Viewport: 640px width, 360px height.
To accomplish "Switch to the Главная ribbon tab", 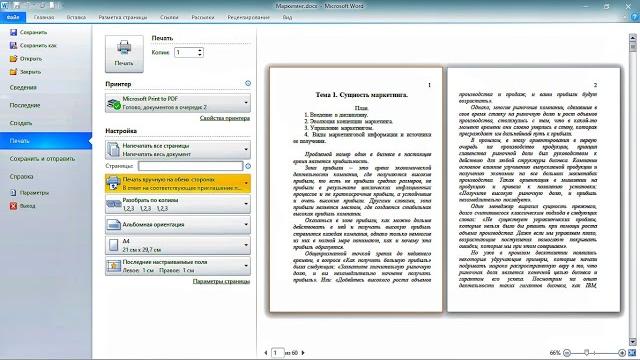I will point(44,17).
